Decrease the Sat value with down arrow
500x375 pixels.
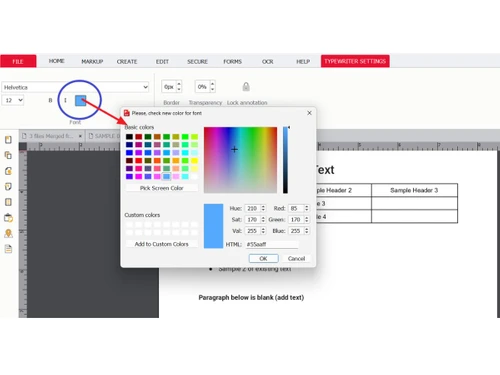263,221
